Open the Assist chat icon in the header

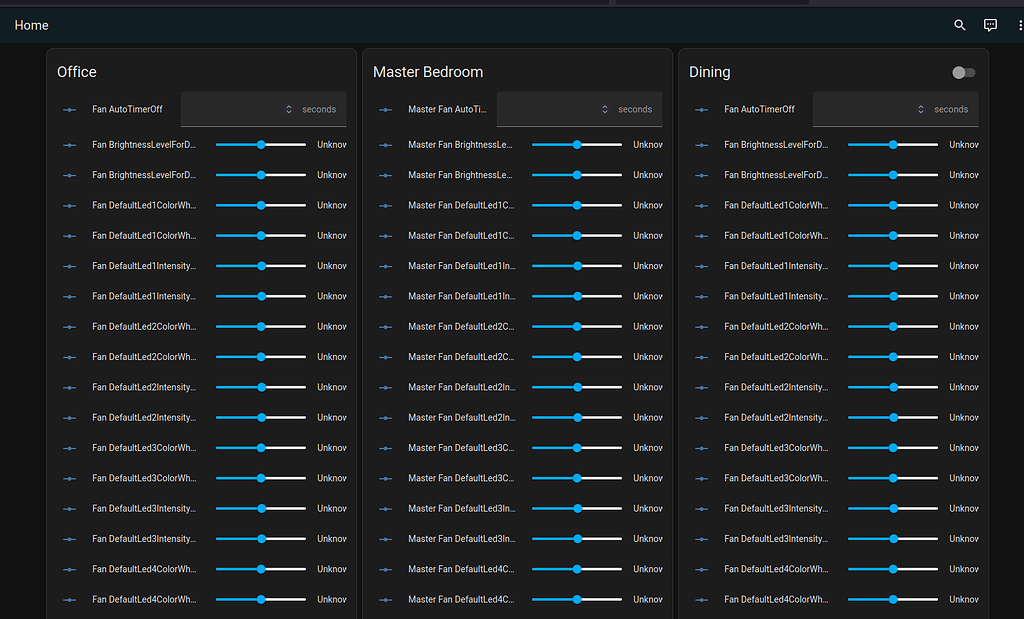point(990,25)
